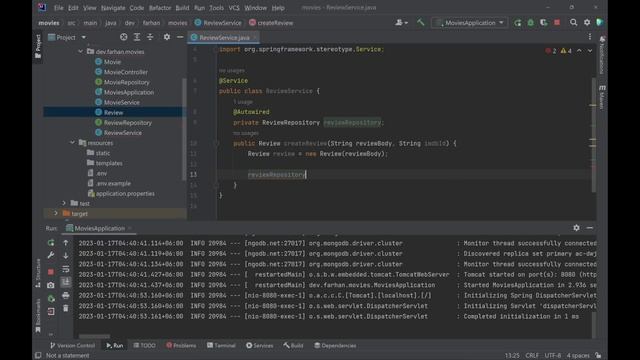The height and width of the screenshot is (360, 640).
Task: Minimize the Run tool window
Action: click(x=590, y=228)
